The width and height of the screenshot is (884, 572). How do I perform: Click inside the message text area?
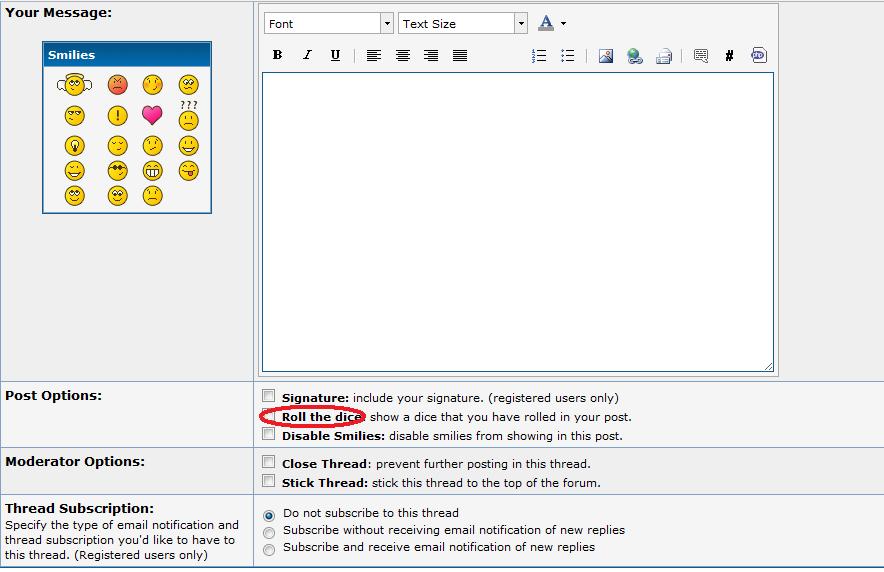pos(517,220)
